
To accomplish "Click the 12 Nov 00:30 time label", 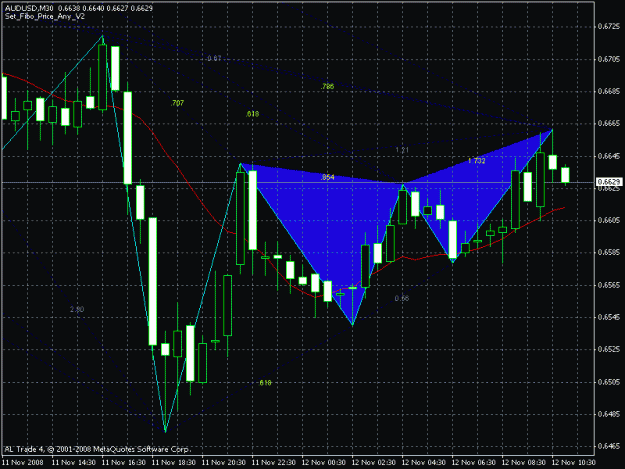I will (324, 462).
